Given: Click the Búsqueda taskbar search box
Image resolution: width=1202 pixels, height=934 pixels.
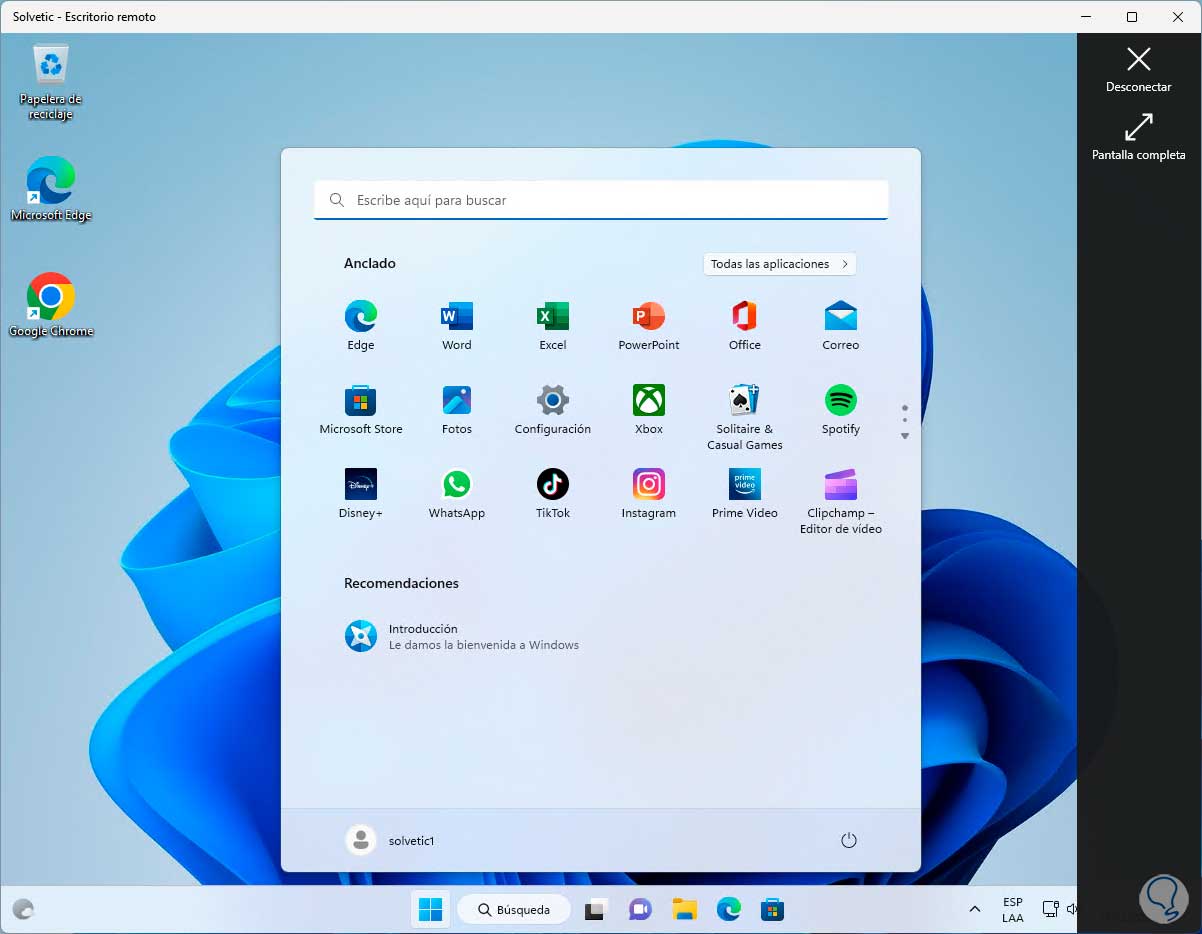Looking at the screenshot, I should [514, 909].
